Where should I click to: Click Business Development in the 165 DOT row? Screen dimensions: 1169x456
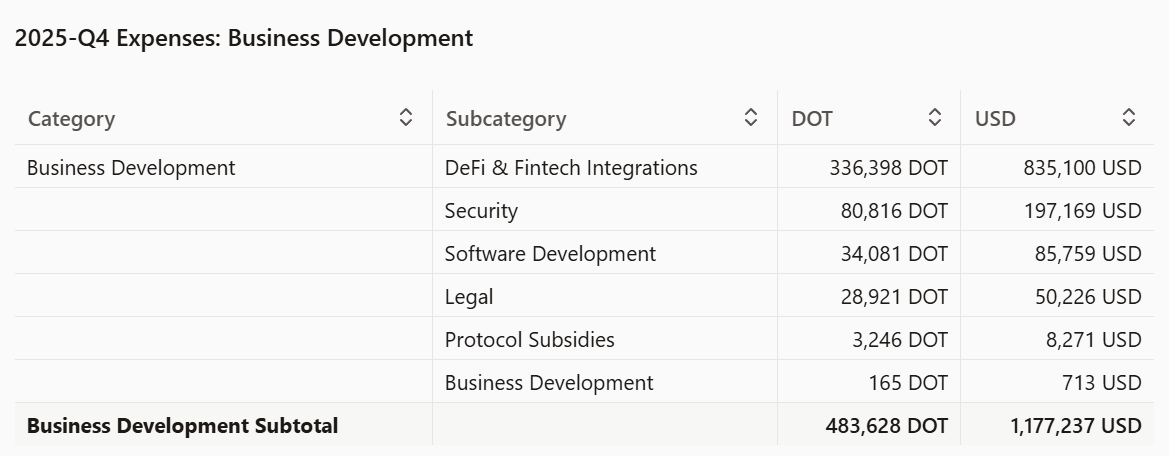[549, 383]
